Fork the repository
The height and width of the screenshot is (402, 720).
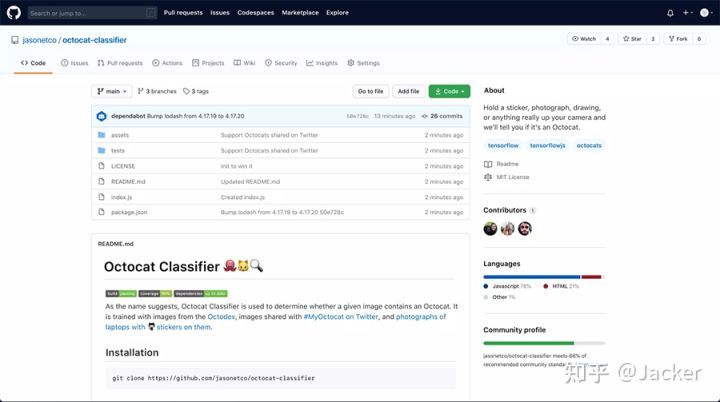pyautogui.click(x=678, y=39)
